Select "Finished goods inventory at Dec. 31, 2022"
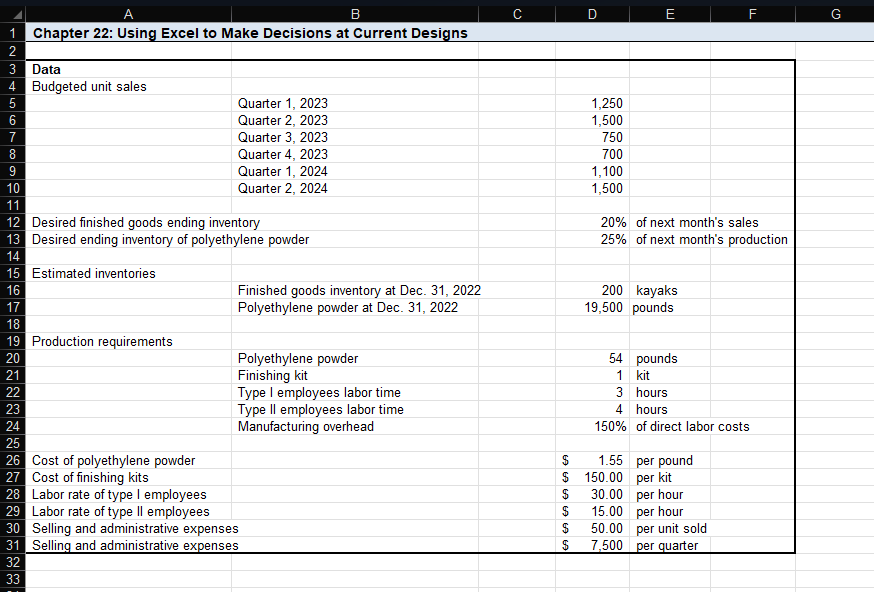 (x=359, y=290)
